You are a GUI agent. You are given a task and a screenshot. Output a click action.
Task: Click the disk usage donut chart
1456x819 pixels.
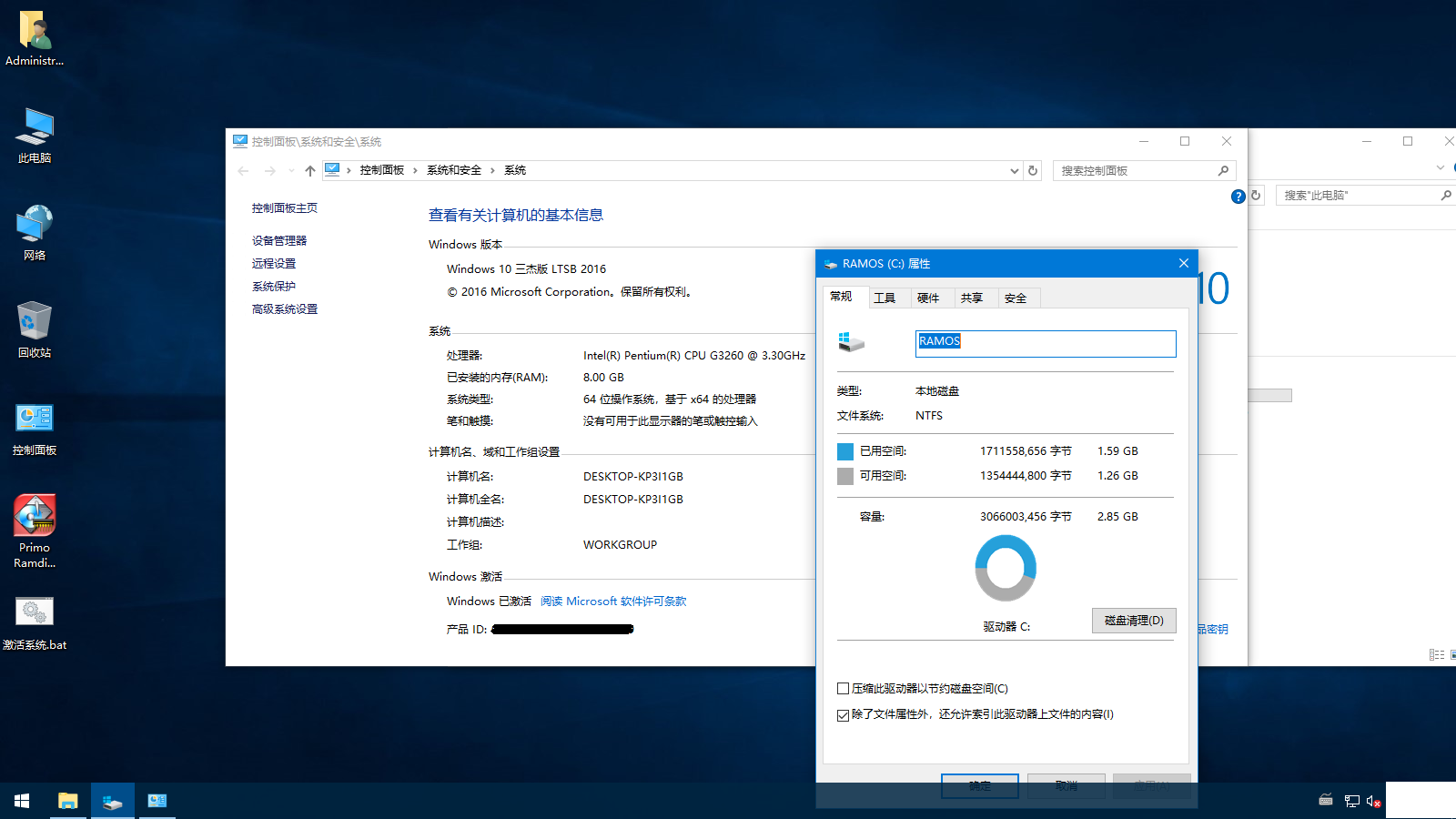pos(1006,568)
